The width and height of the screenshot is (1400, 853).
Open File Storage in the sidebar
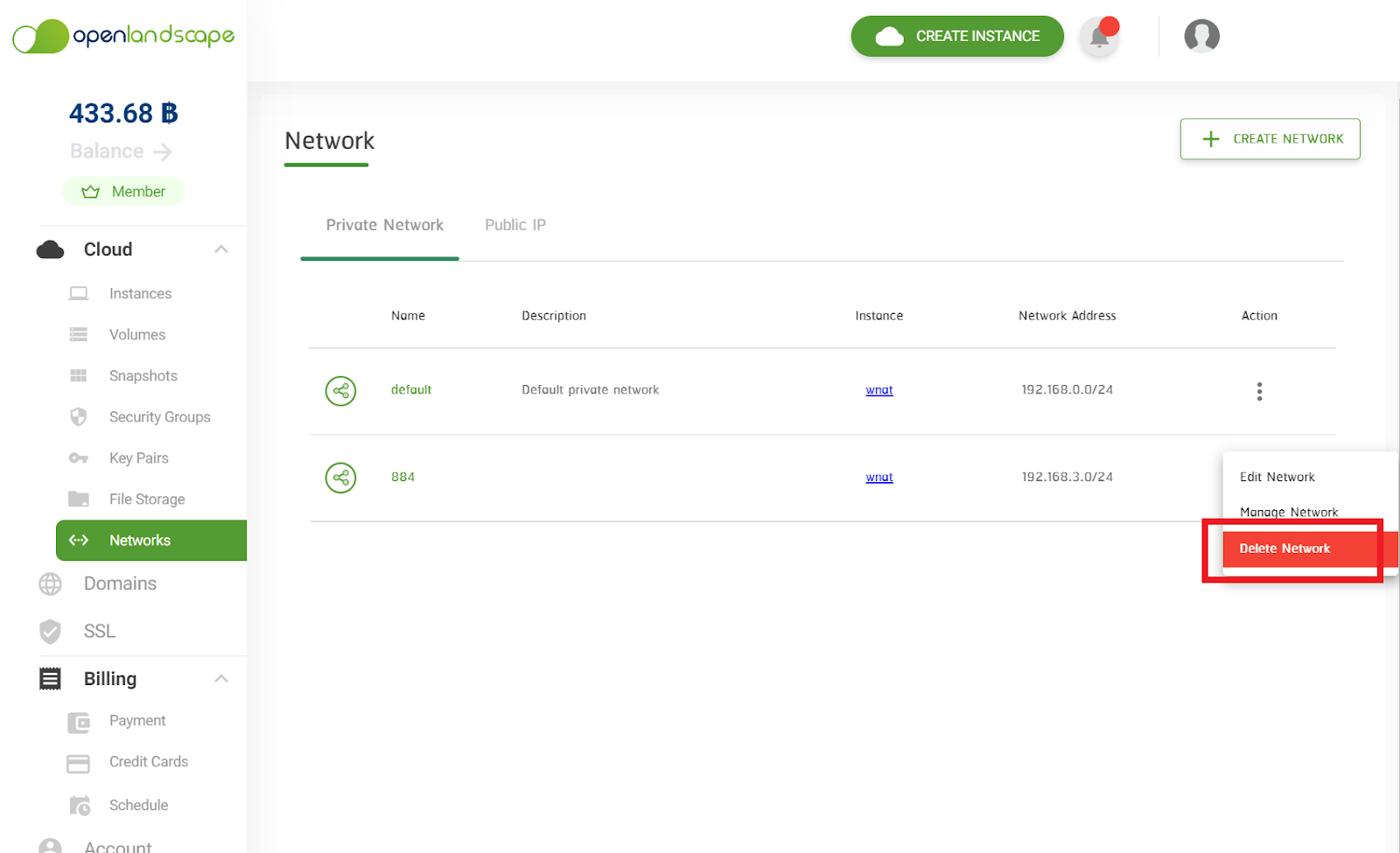click(x=147, y=500)
